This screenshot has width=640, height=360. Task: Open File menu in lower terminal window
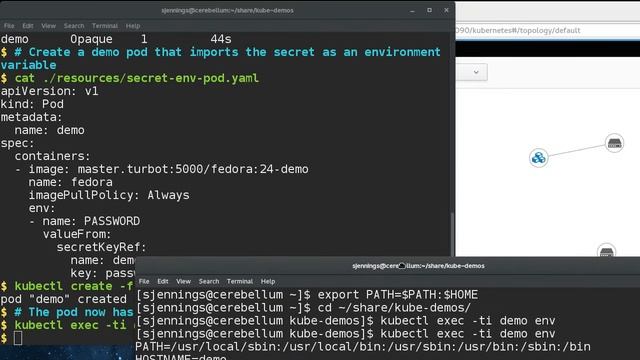pyautogui.click(x=144, y=281)
